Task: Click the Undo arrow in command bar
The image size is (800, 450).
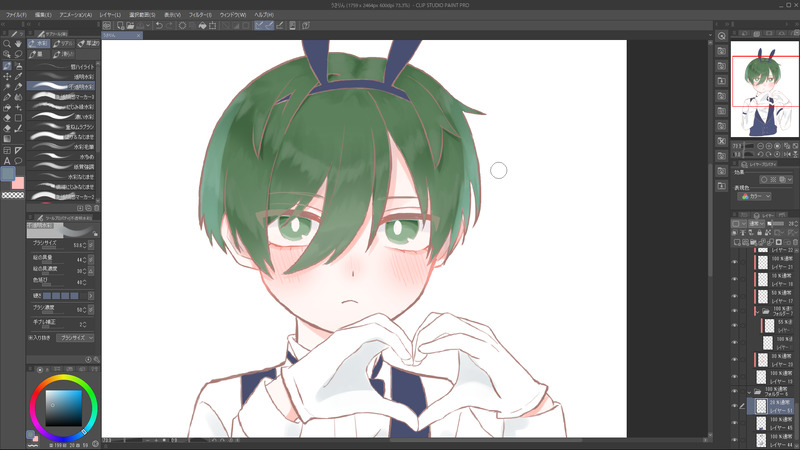Action: (159, 25)
